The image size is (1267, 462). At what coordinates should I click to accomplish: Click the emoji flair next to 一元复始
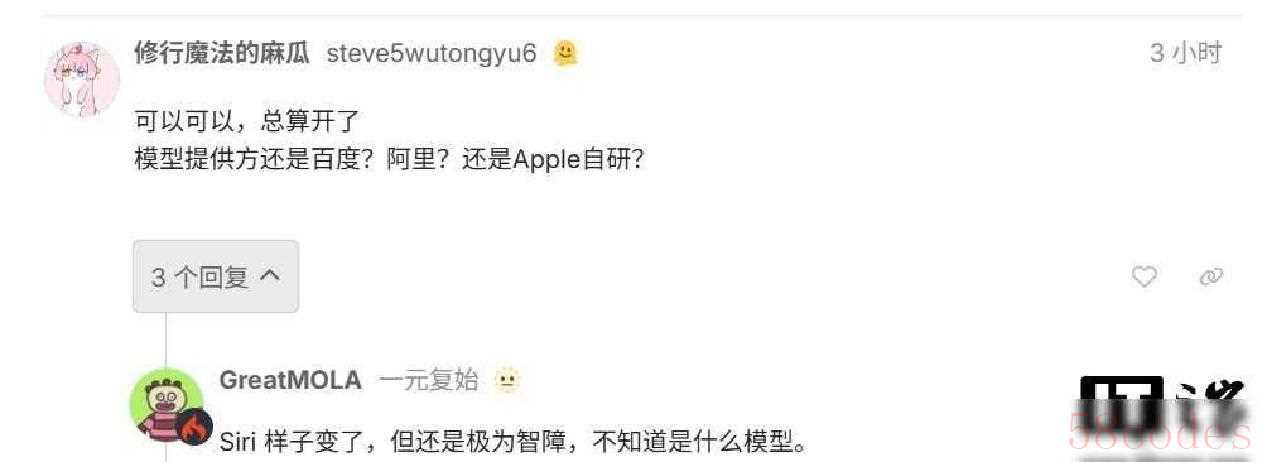point(508,380)
